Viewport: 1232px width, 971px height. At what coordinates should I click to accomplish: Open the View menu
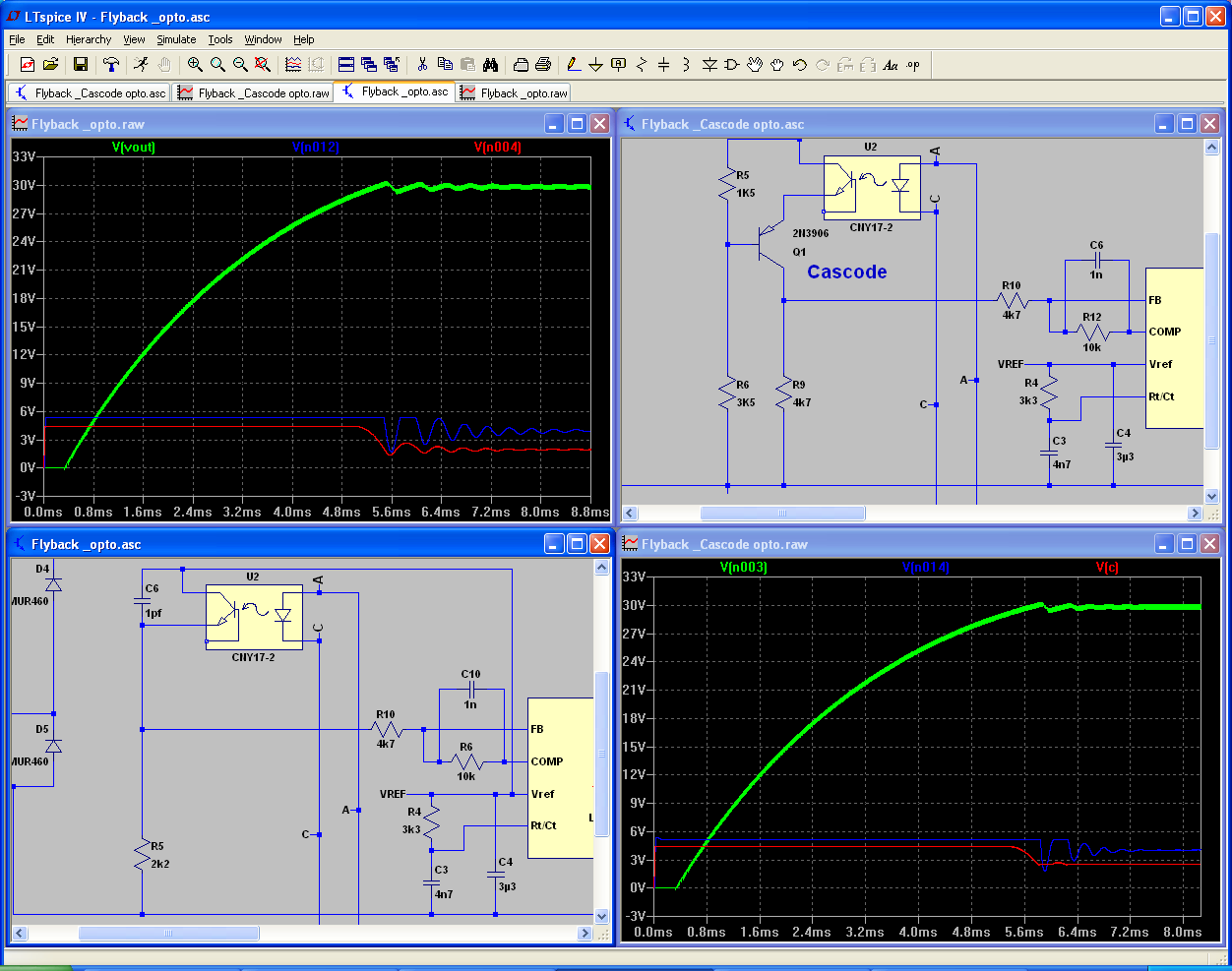click(x=134, y=39)
